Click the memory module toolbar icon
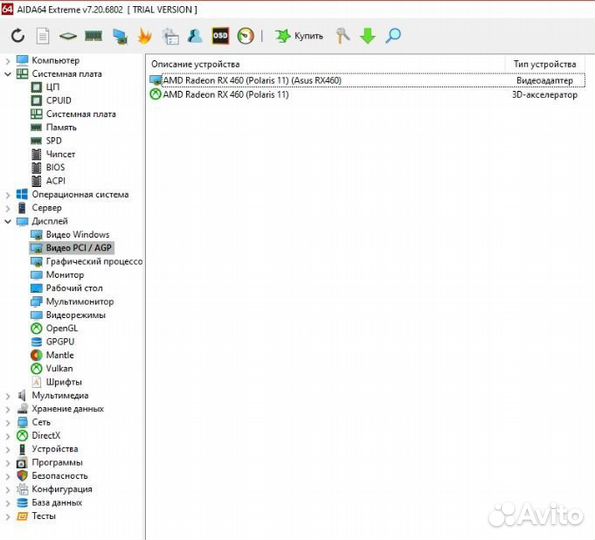595x540 pixels. coord(93,36)
